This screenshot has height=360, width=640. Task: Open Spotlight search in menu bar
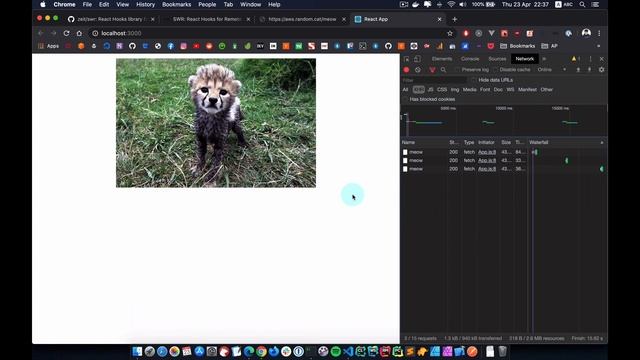[x=582, y=4]
